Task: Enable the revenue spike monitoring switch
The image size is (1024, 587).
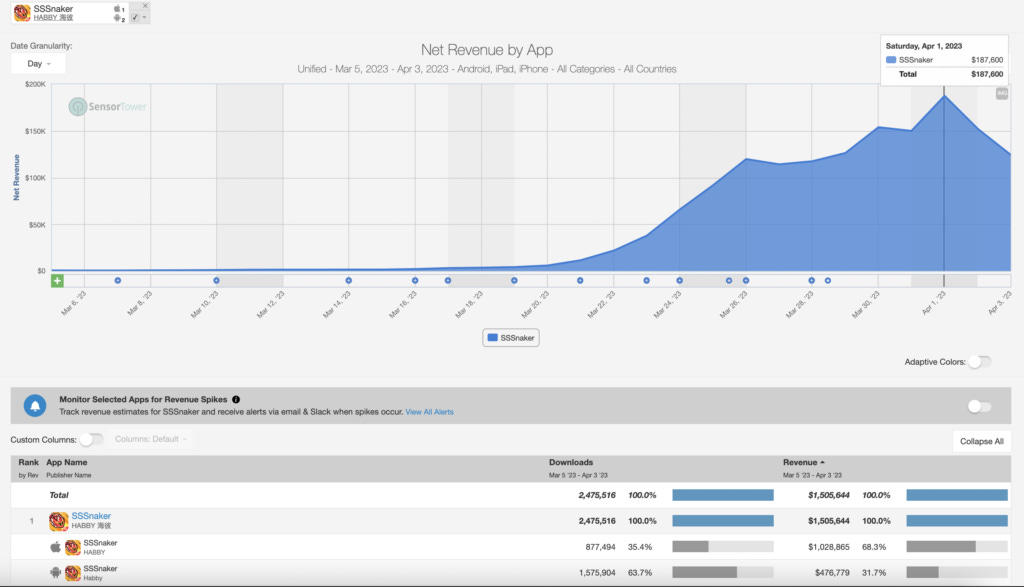Action: point(980,406)
